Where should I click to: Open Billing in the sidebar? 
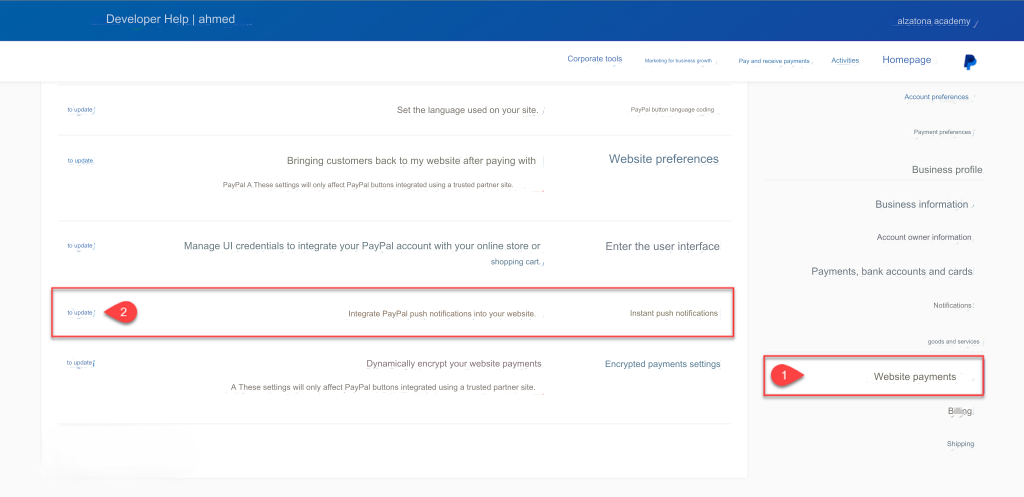click(960, 411)
